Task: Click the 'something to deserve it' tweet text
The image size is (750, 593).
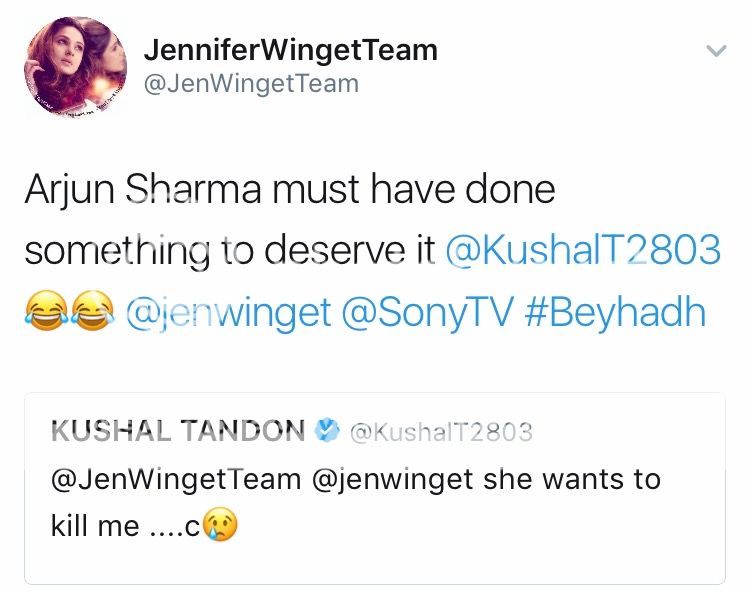Action: [x=229, y=251]
